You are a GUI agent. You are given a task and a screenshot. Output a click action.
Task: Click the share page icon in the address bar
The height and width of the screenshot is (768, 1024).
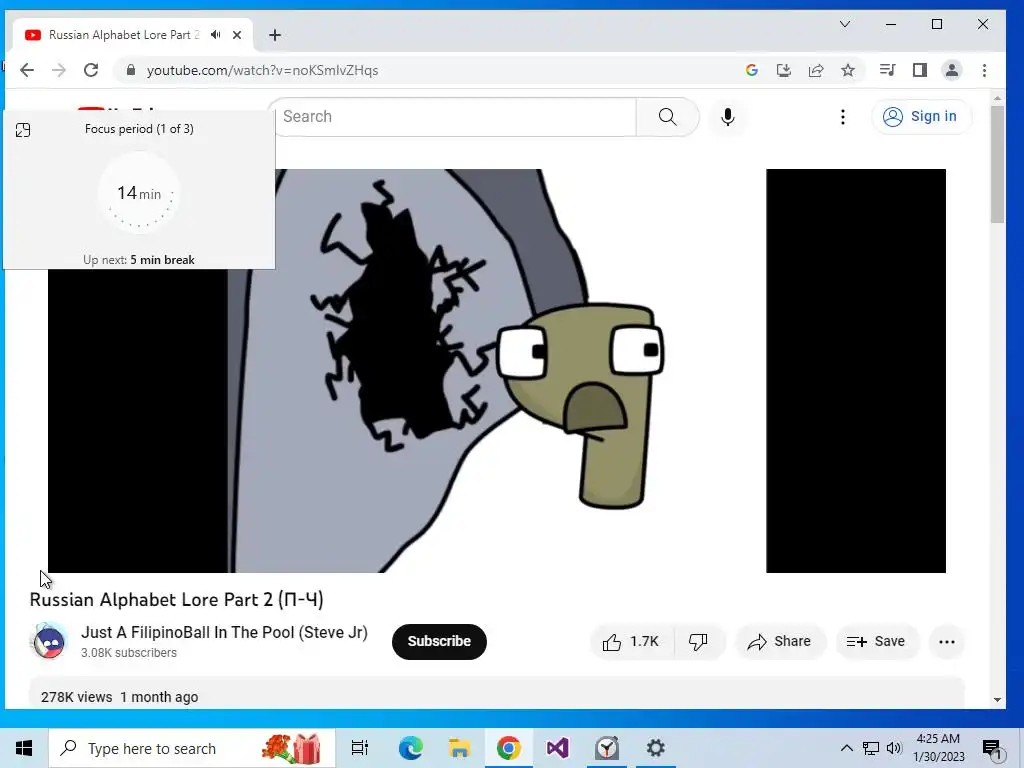click(816, 71)
